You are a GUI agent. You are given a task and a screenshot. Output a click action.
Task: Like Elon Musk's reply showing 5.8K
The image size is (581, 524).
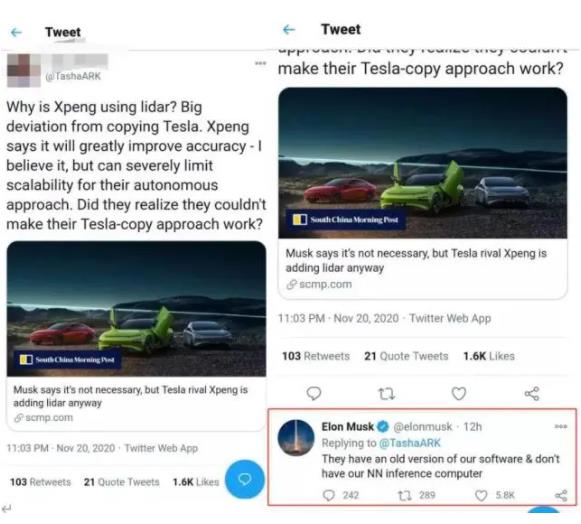tap(481, 495)
